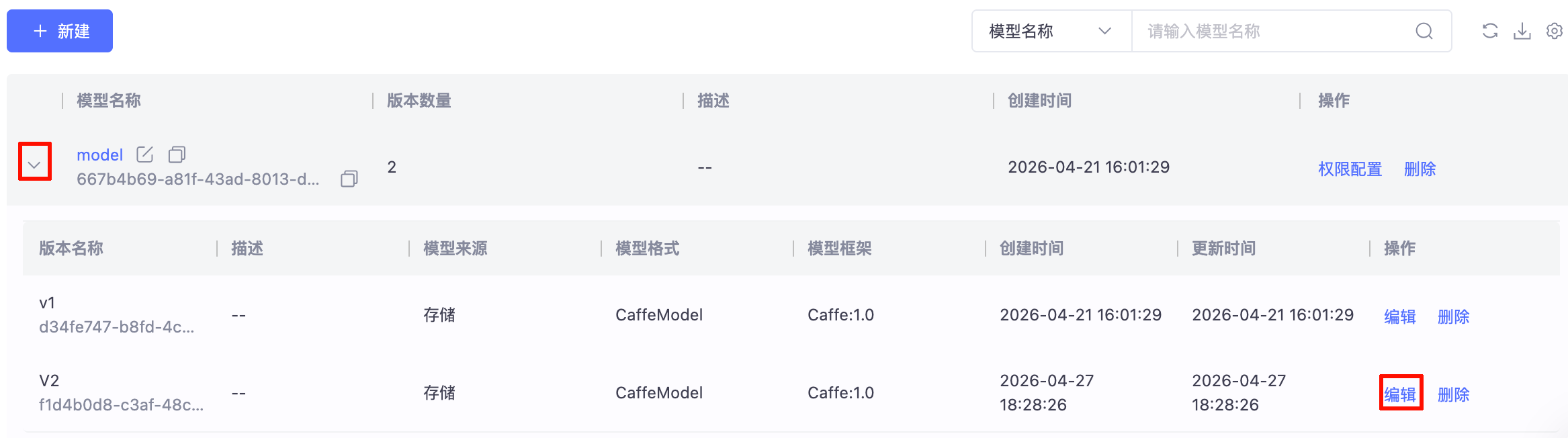The height and width of the screenshot is (438, 1568).
Task: Click the download icon in toolbar
Action: pos(1522,31)
